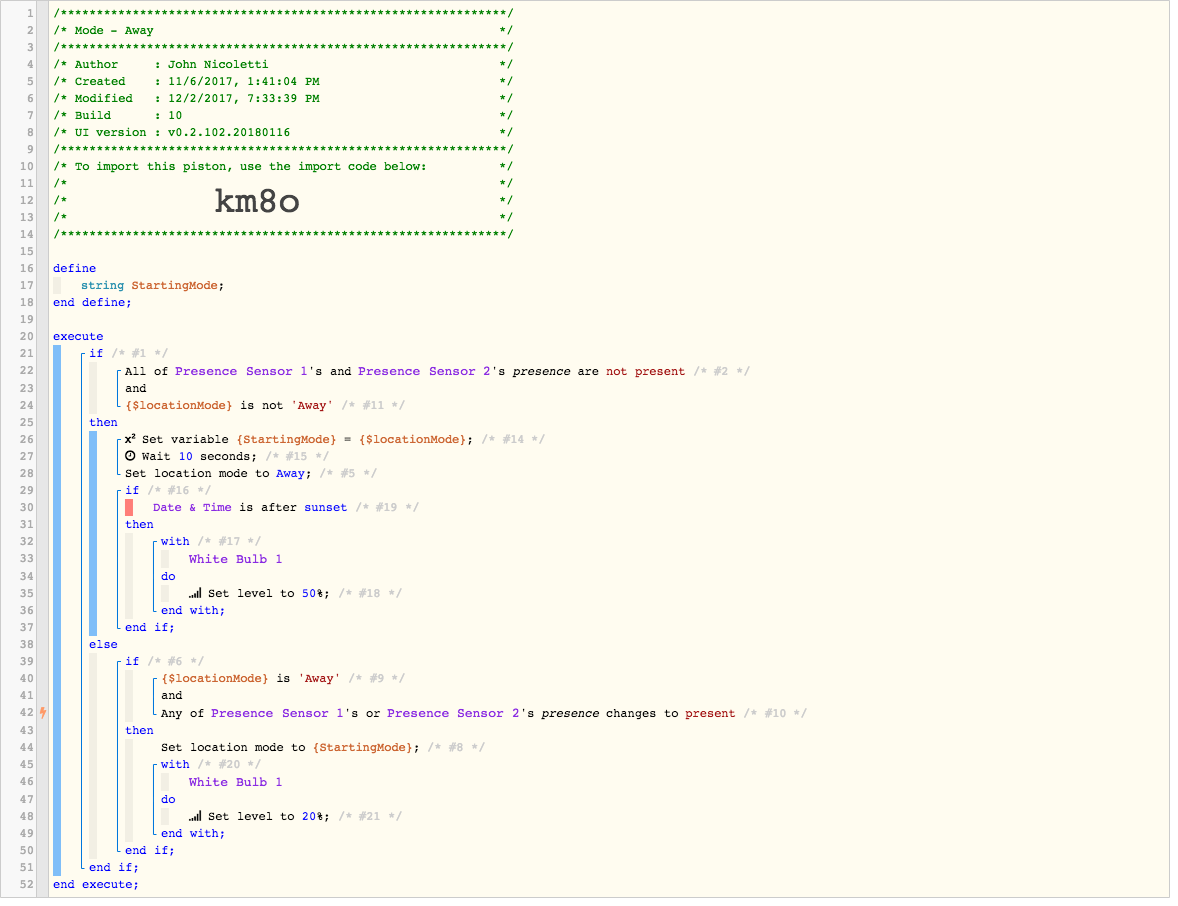Click the value 10 in Wait statement

(x=186, y=456)
